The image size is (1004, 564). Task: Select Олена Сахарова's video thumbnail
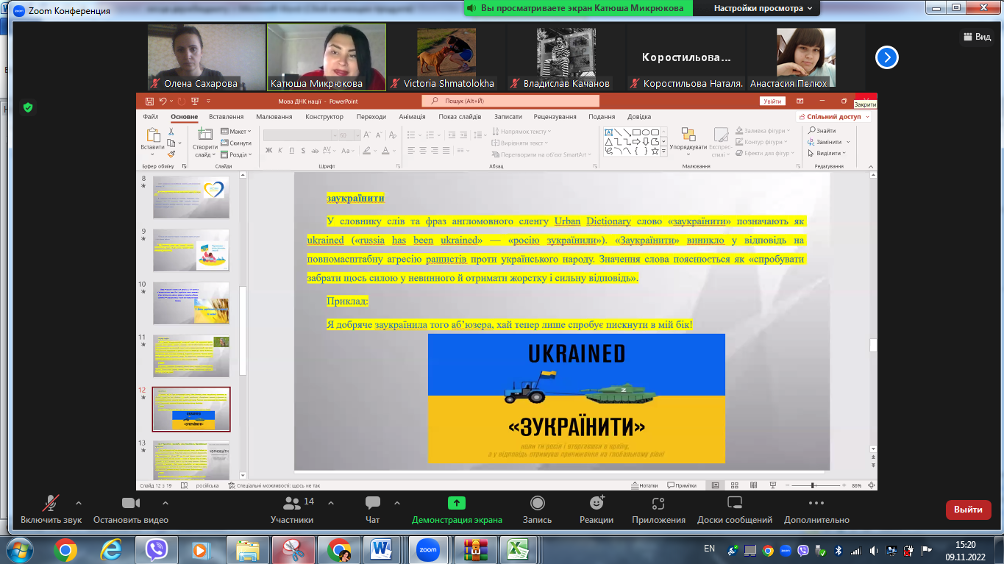pos(207,56)
